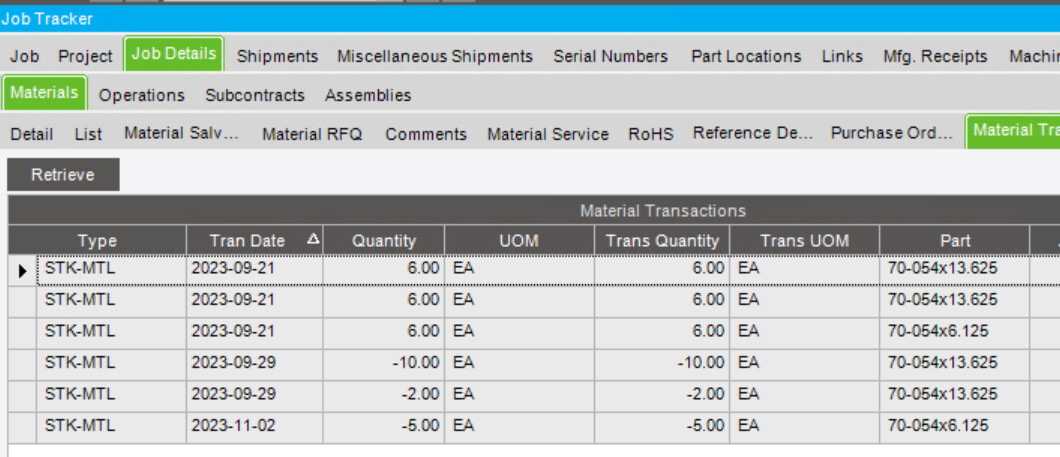Open the Material RFQ sub-tab
Viewport: 1060px width, 457px height.
click(x=312, y=134)
